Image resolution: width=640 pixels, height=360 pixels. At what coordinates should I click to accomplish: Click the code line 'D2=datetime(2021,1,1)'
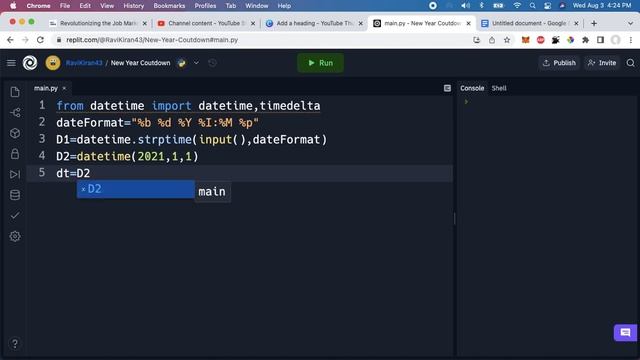click(127, 156)
